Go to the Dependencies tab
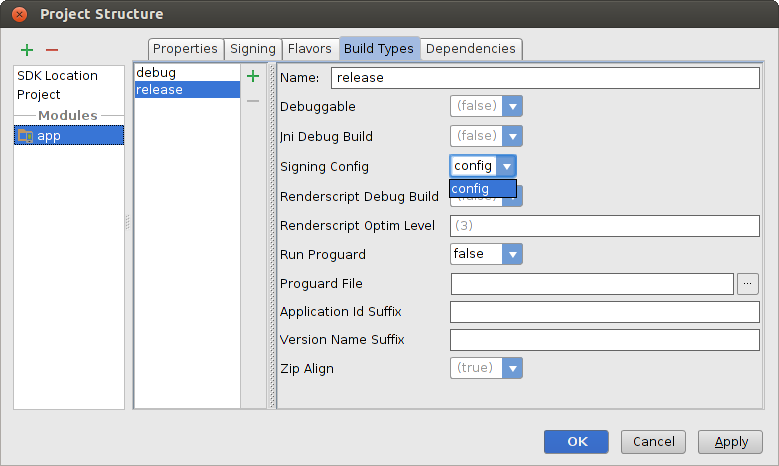 click(x=470, y=49)
